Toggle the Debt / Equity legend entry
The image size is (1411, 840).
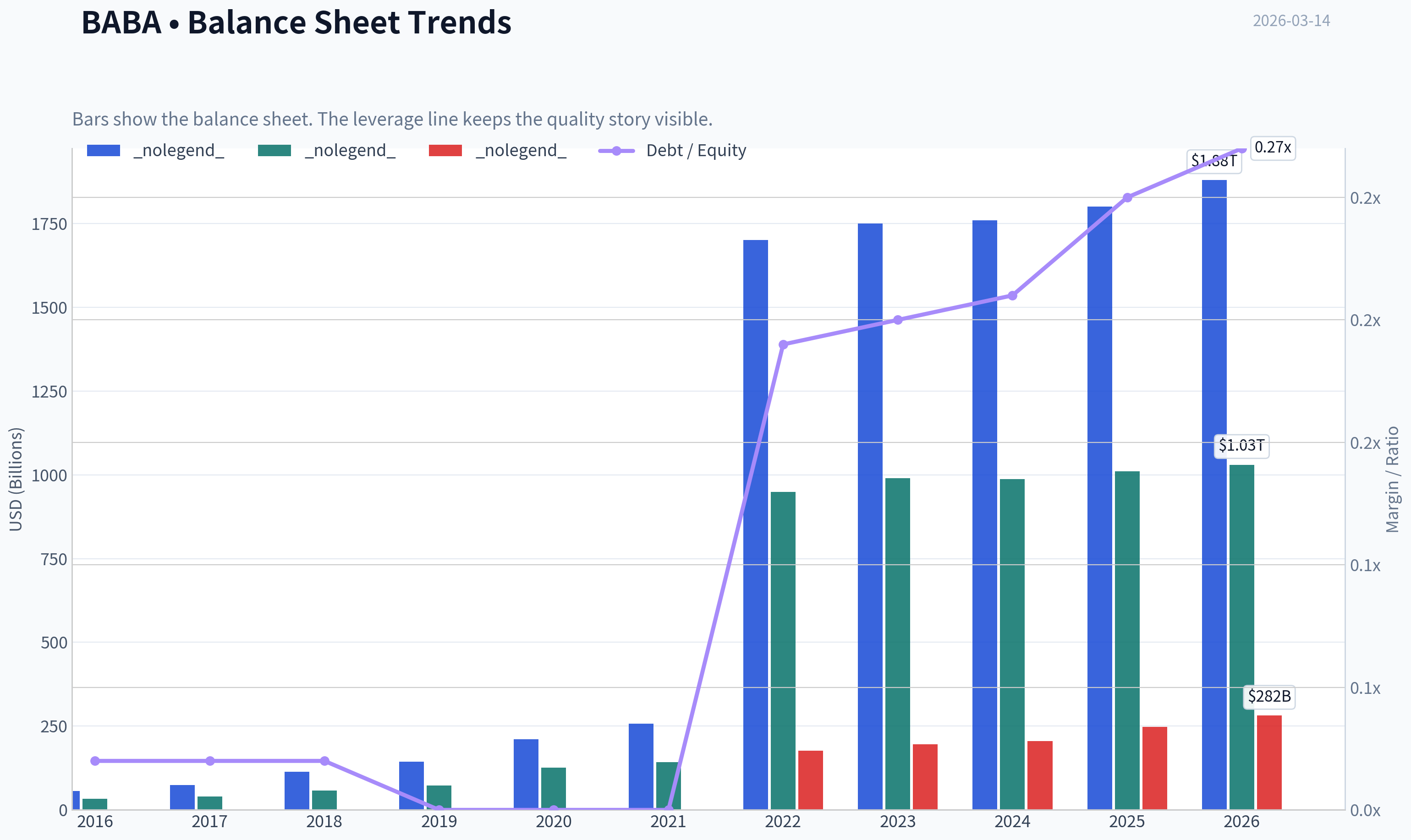point(672,151)
